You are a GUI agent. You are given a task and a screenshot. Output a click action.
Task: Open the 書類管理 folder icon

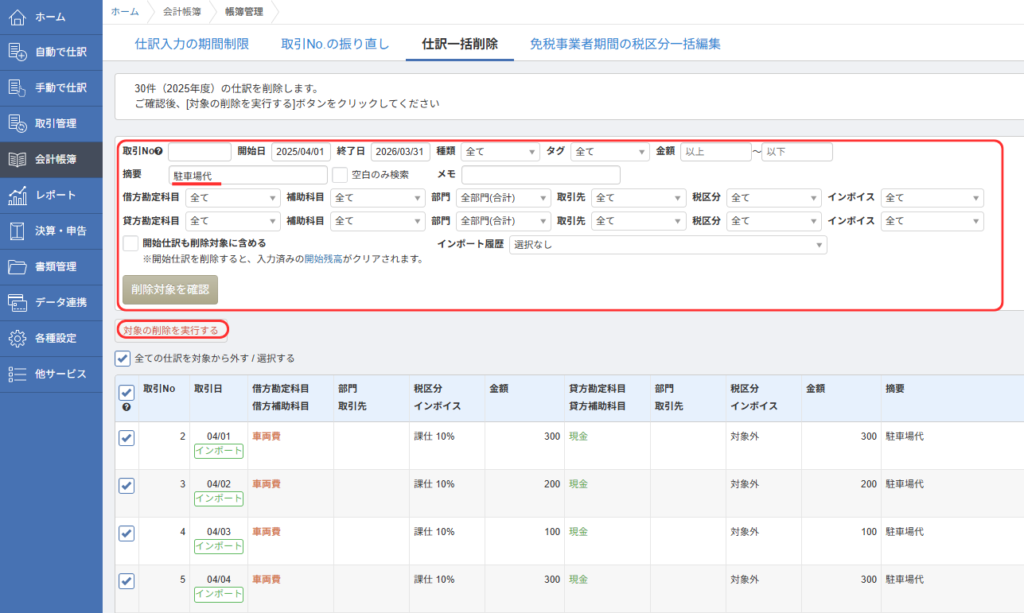pyautogui.click(x=17, y=267)
